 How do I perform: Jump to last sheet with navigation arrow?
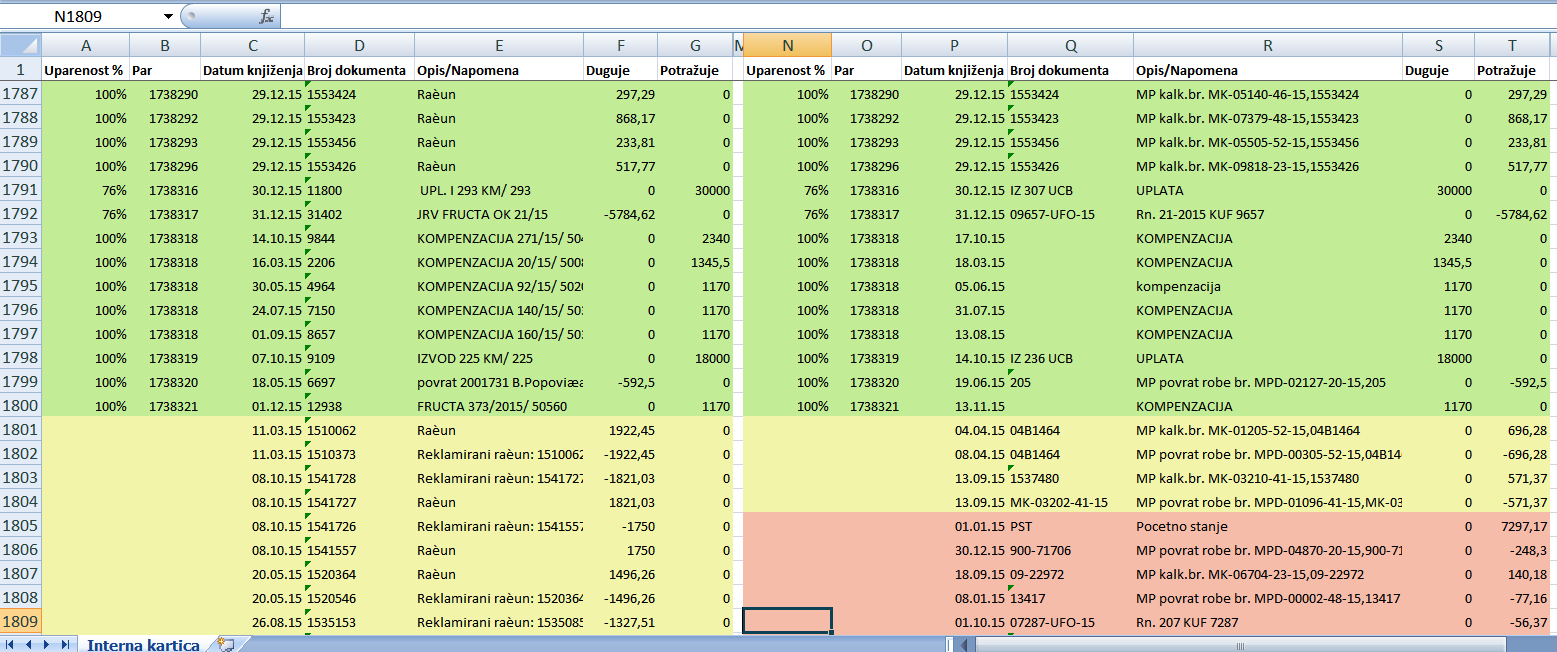tap(64, 644)
